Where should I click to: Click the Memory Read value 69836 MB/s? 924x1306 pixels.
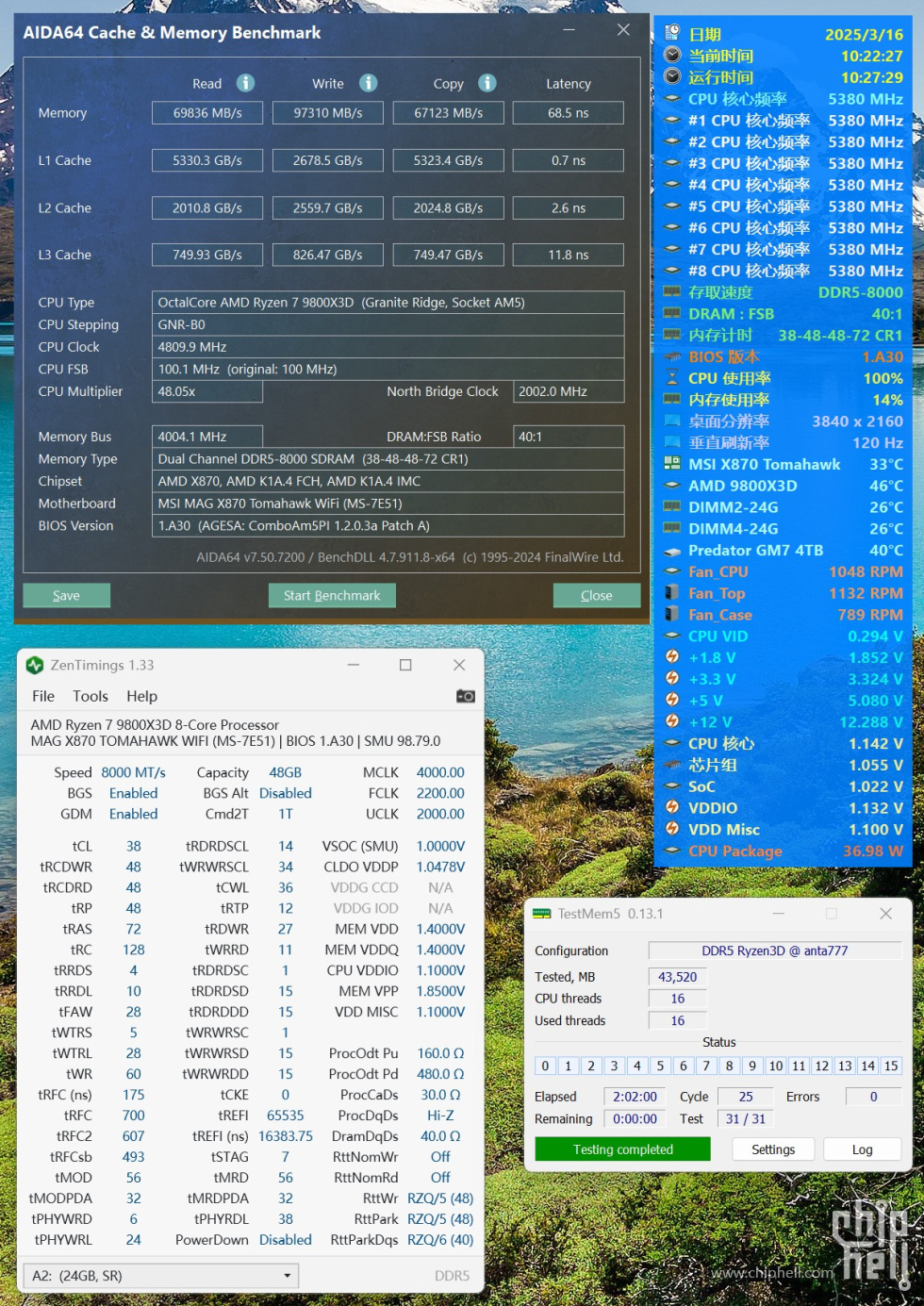[207, 113]
